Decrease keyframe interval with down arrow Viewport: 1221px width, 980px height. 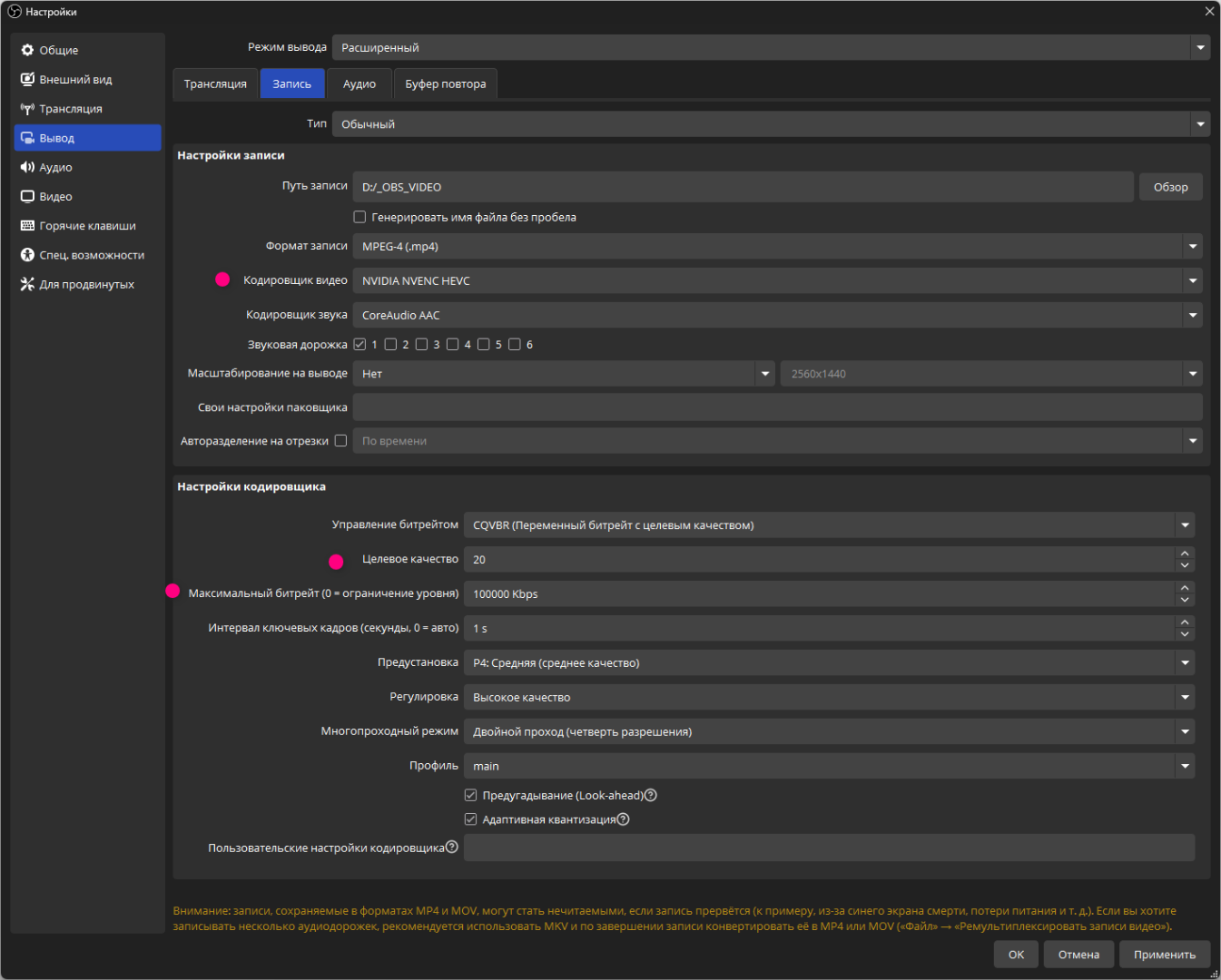coord(1185,634)
